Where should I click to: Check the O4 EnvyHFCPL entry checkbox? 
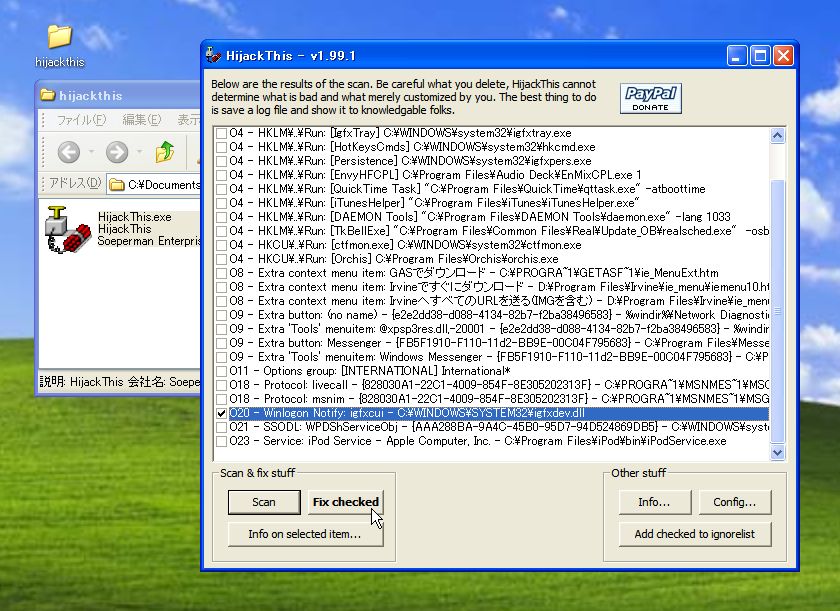click(221, 175)
